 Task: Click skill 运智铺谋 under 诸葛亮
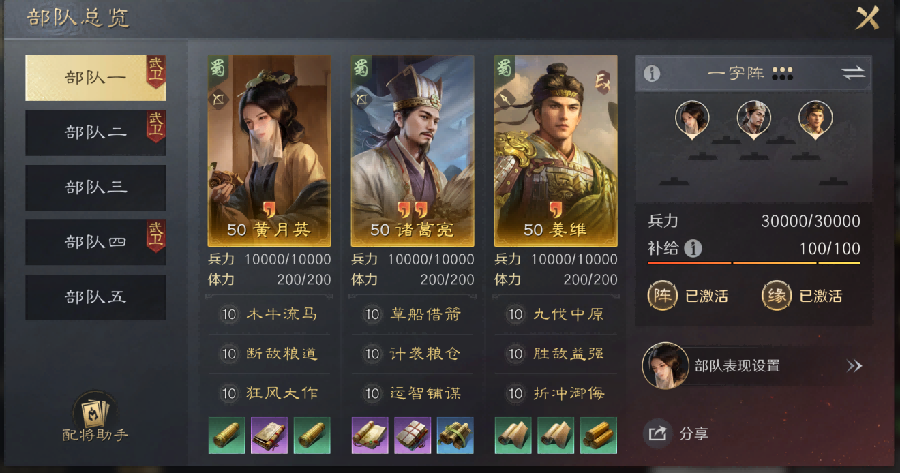point(412,393)
